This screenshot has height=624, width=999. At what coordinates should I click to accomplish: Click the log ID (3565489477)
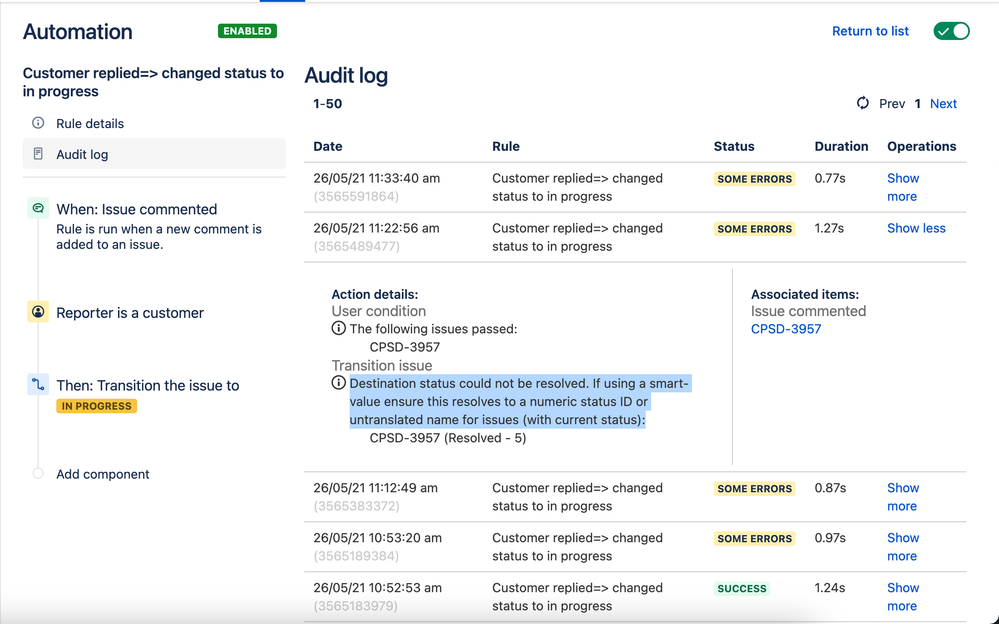pos(356,247)
